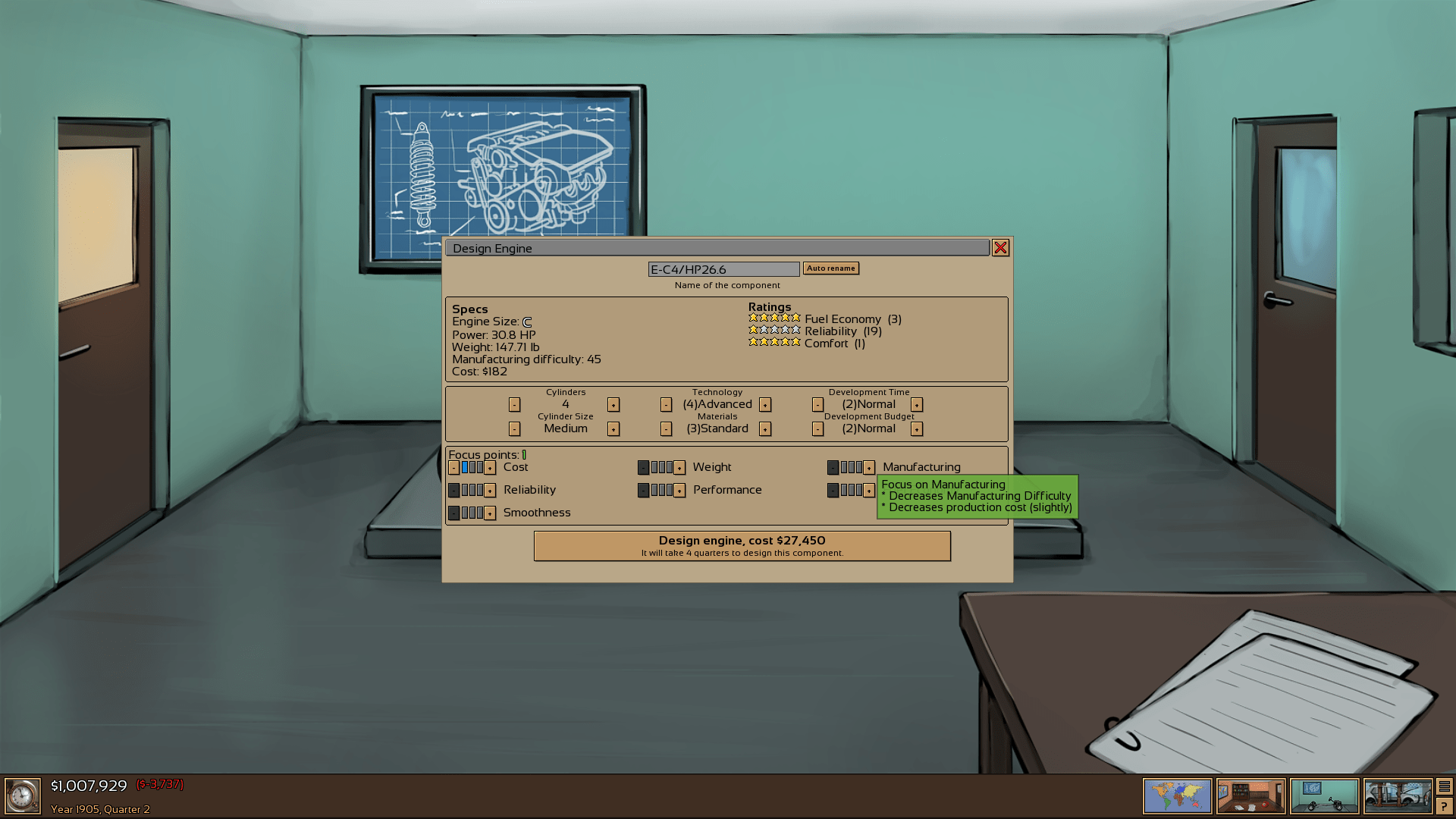Add a focus point to Reliability
Viewport: 1456px width, 819px height.
coord(491,491)
